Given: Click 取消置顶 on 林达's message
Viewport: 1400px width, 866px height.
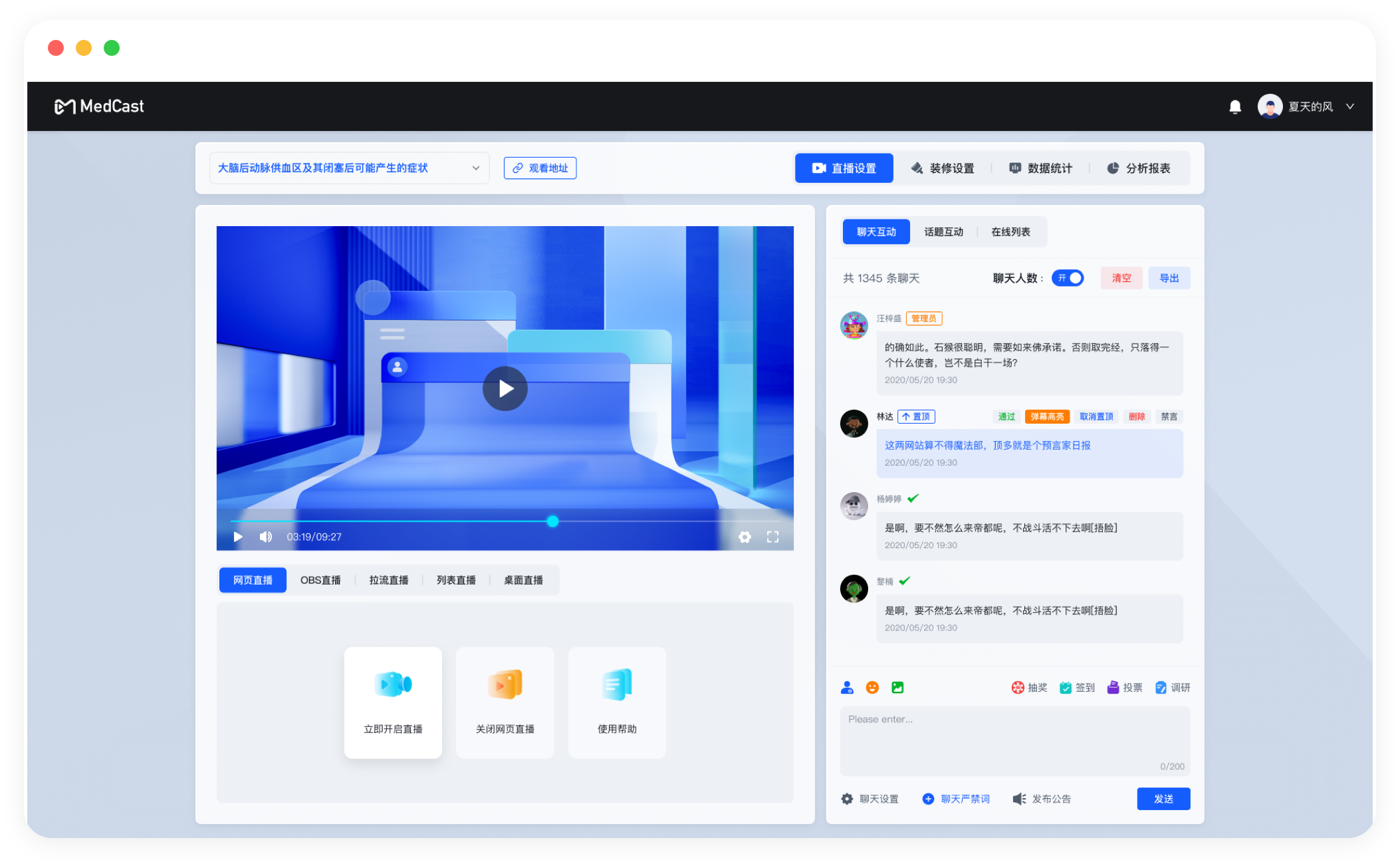Looking at the screenshot, I should 1096,416.
